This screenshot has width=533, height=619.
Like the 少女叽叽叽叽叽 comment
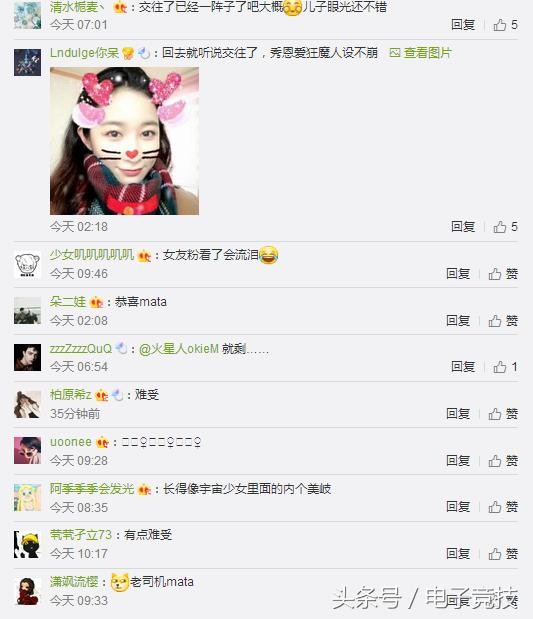tap(503, 274)
